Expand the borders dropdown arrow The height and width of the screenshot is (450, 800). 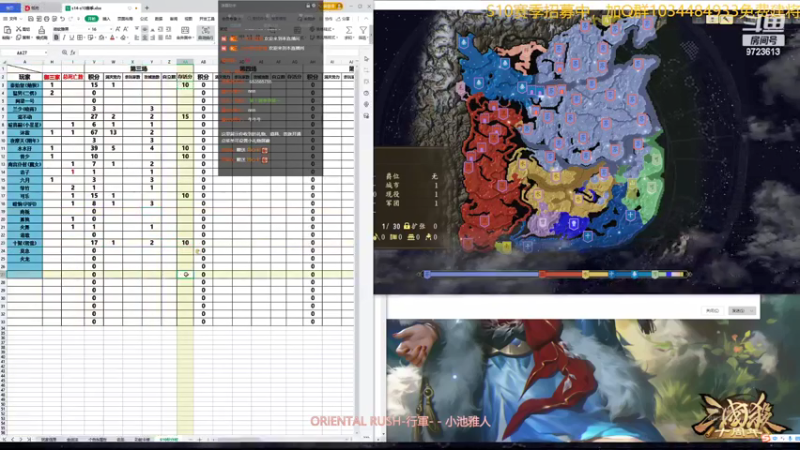[x=84, y=38]
